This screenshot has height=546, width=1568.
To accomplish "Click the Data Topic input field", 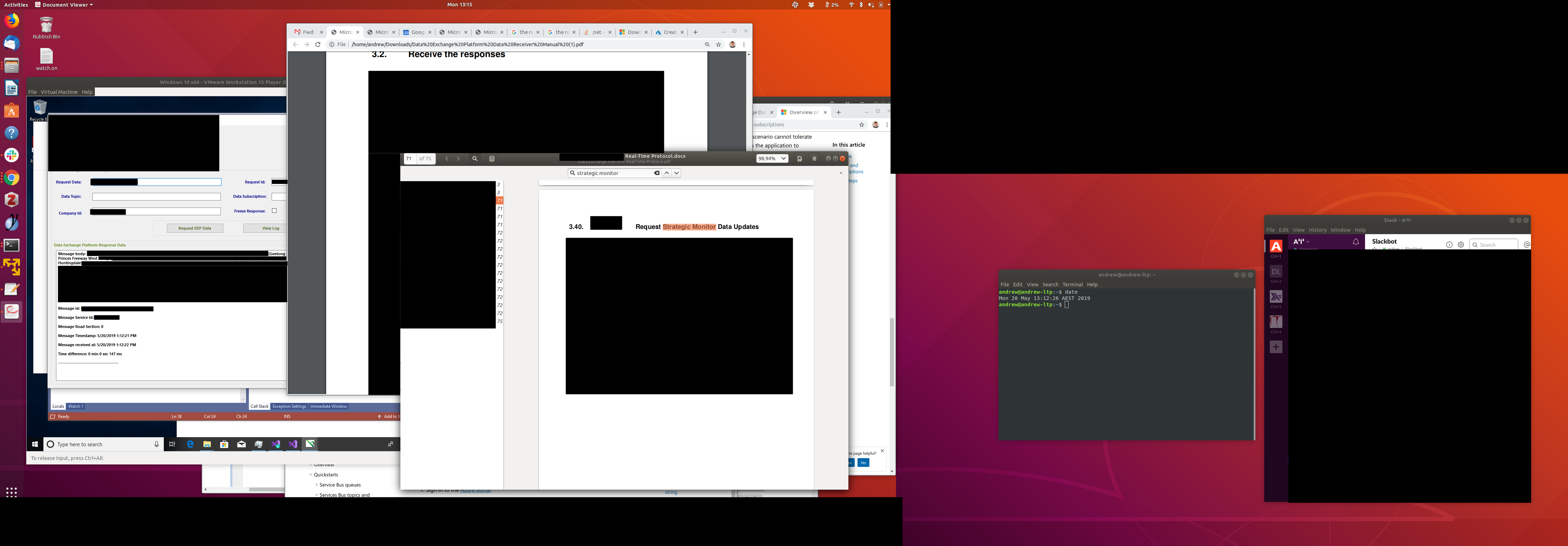I will [x=156, y=197].
